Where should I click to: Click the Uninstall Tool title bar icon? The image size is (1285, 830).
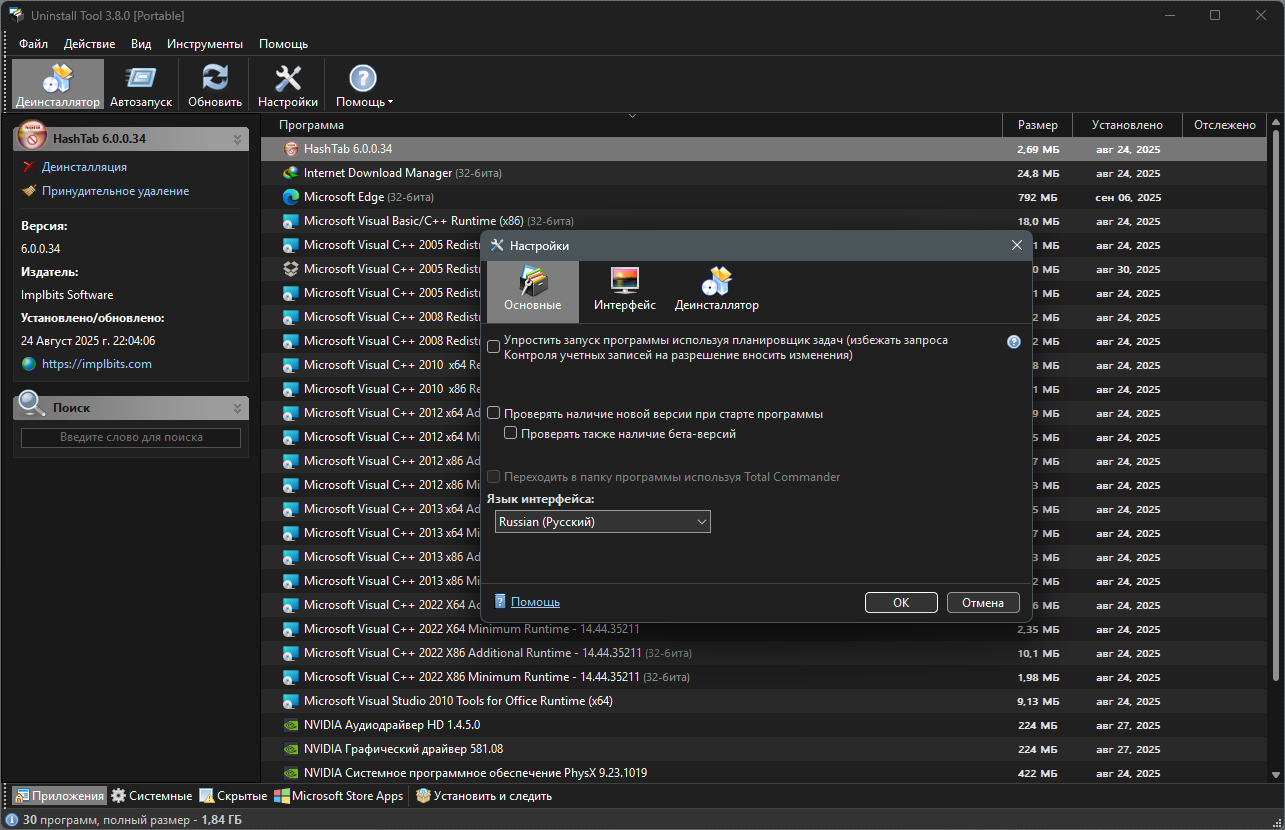coord(16,15)
